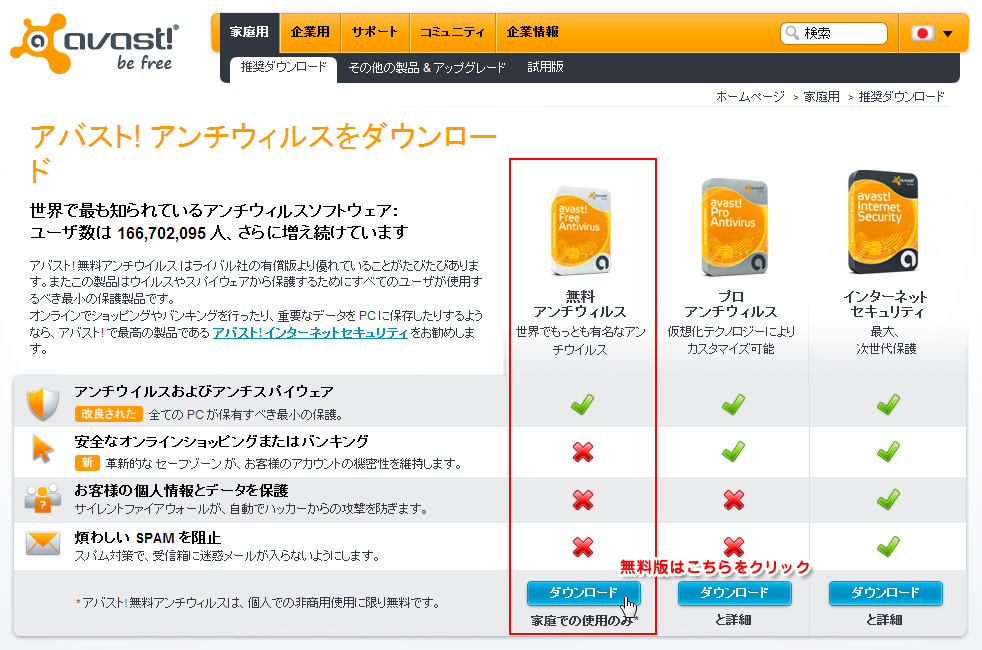Image resolution: width=982 pixels, height=650 pixels.
Task: Click the 無料アンチウィルス red cross in the SPAM row
Action: (x=583, y=547)
